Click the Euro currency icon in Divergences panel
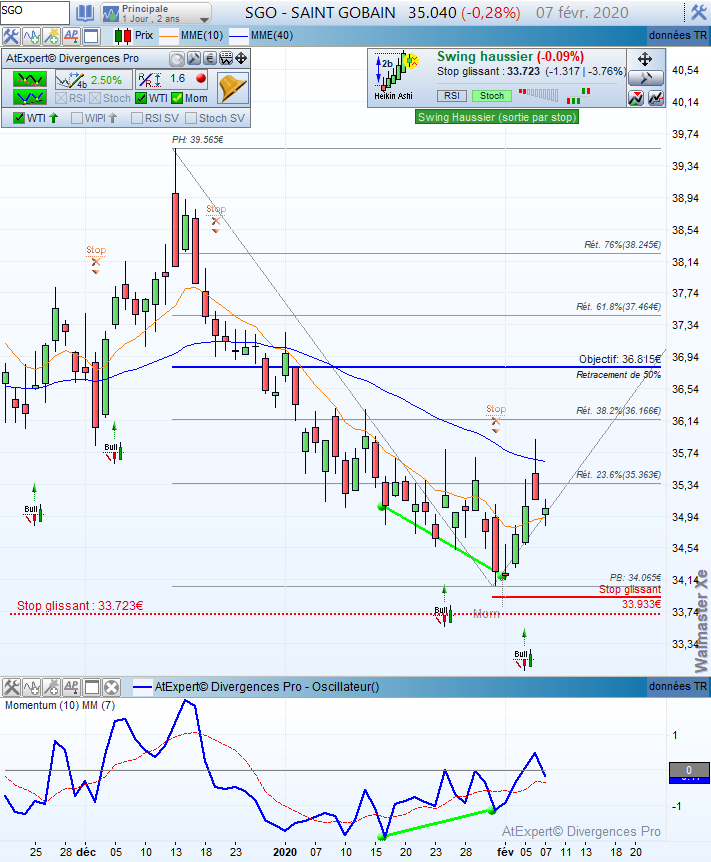 210,59
